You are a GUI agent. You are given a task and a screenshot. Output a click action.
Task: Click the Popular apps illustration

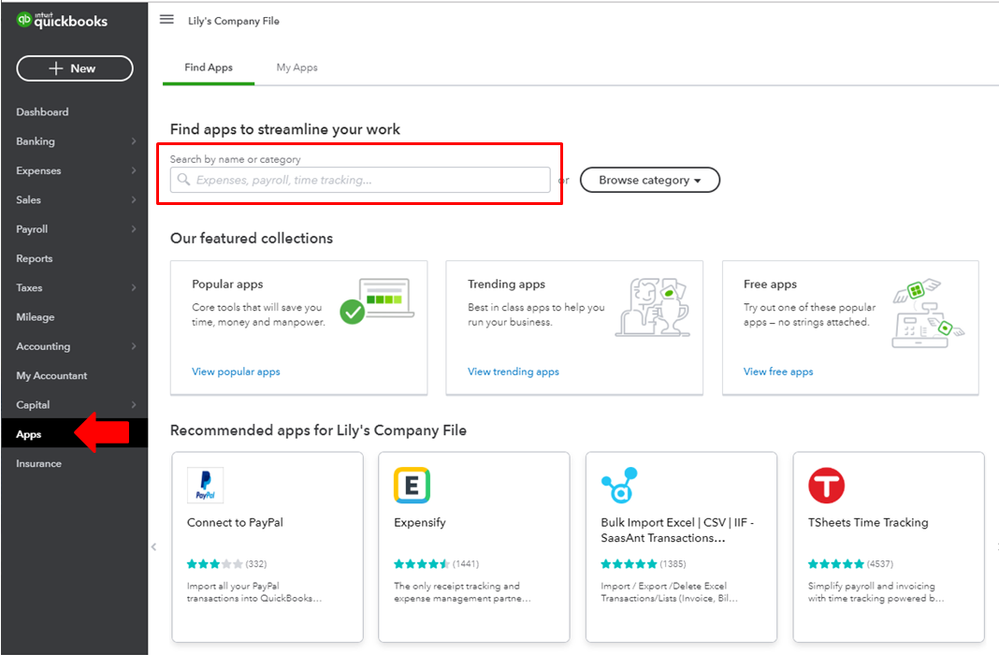(377, 301)
